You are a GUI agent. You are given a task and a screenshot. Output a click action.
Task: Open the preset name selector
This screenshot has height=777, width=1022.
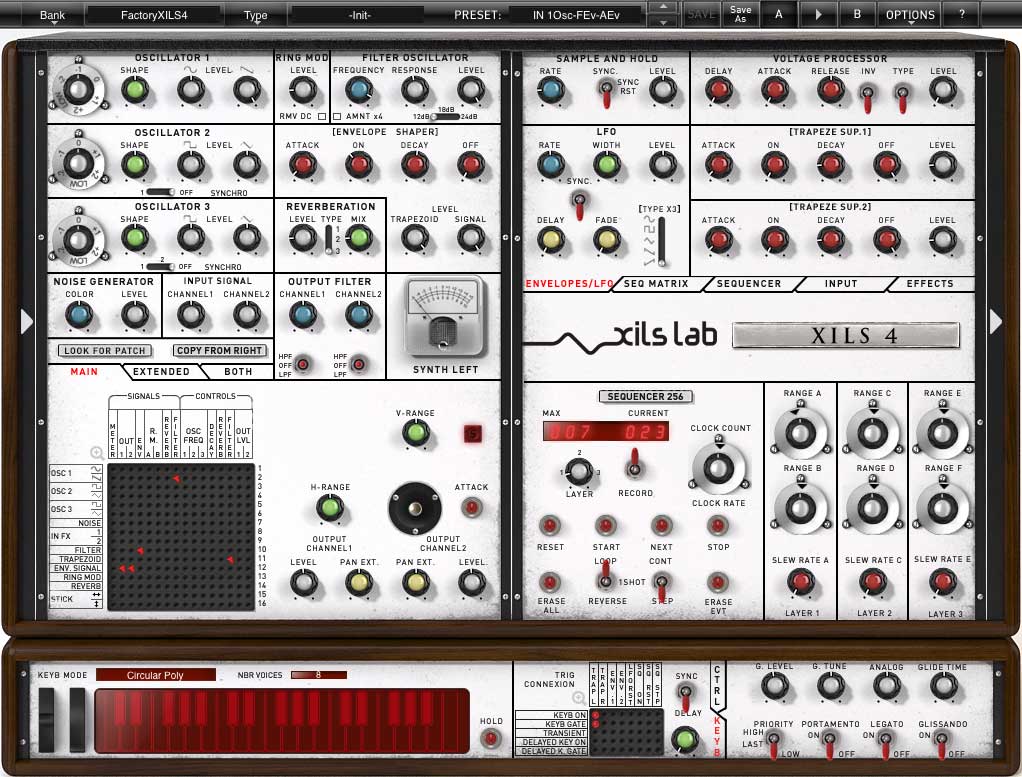coord(576,15)
